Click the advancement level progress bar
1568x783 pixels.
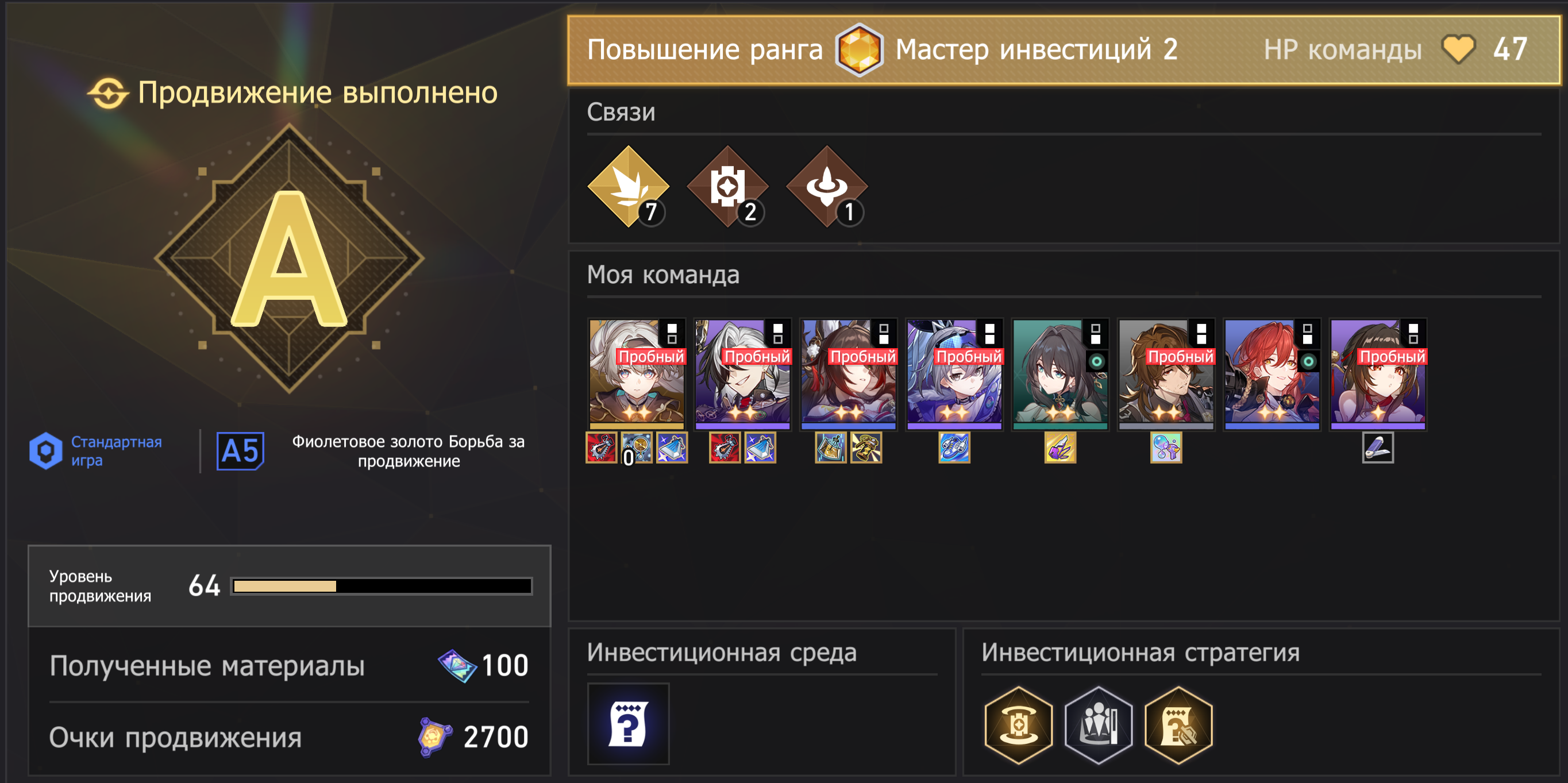[382, 586]
